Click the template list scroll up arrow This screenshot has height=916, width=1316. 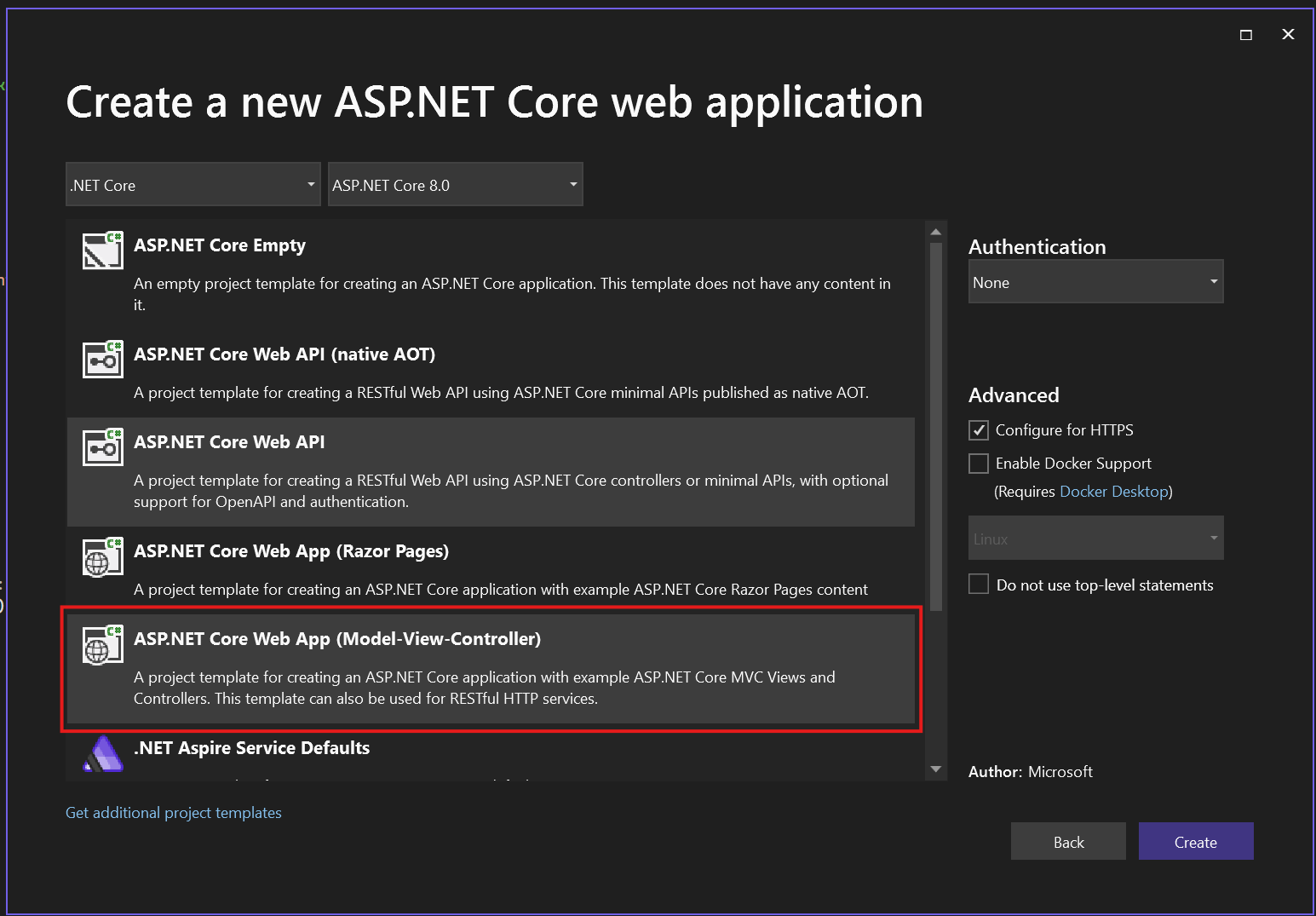(x=936, y=232)
